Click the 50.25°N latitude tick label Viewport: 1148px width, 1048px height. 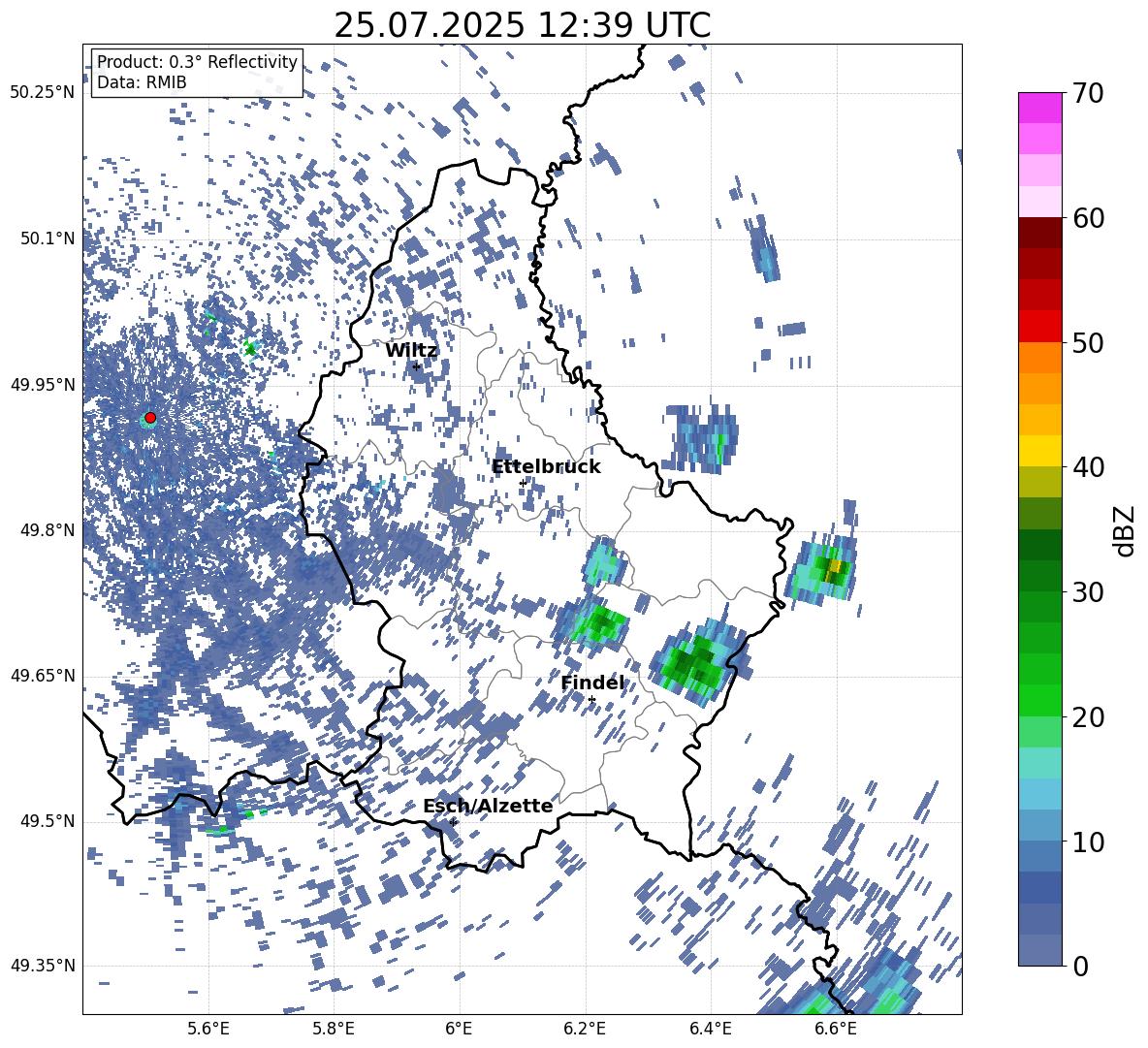(43, 93)
